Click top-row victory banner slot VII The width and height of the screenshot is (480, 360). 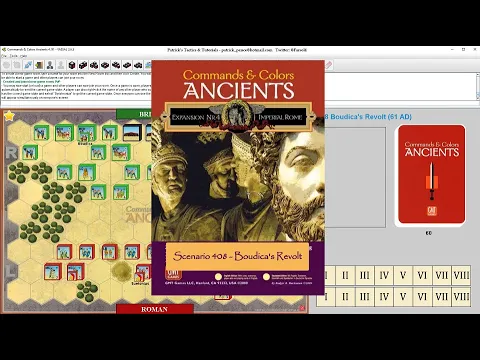tap(442, 275)
